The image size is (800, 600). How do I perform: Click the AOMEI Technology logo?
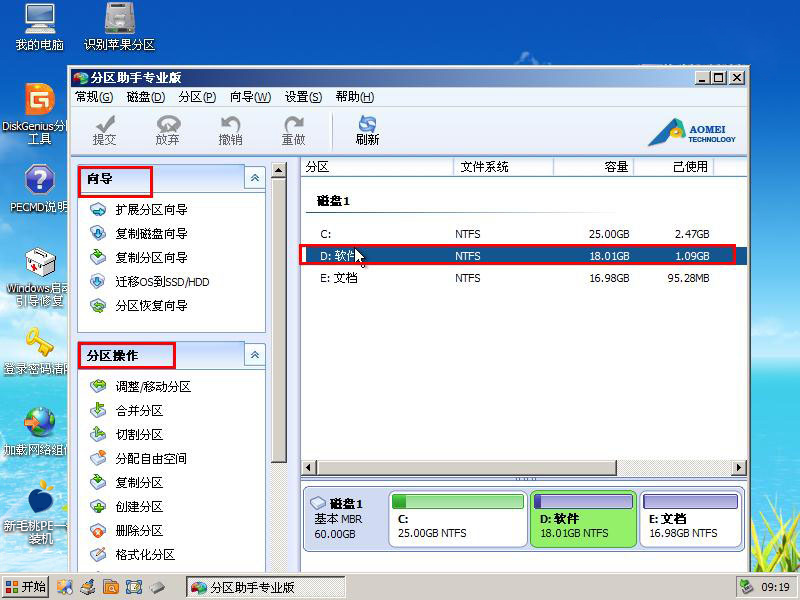pos(691,132)
